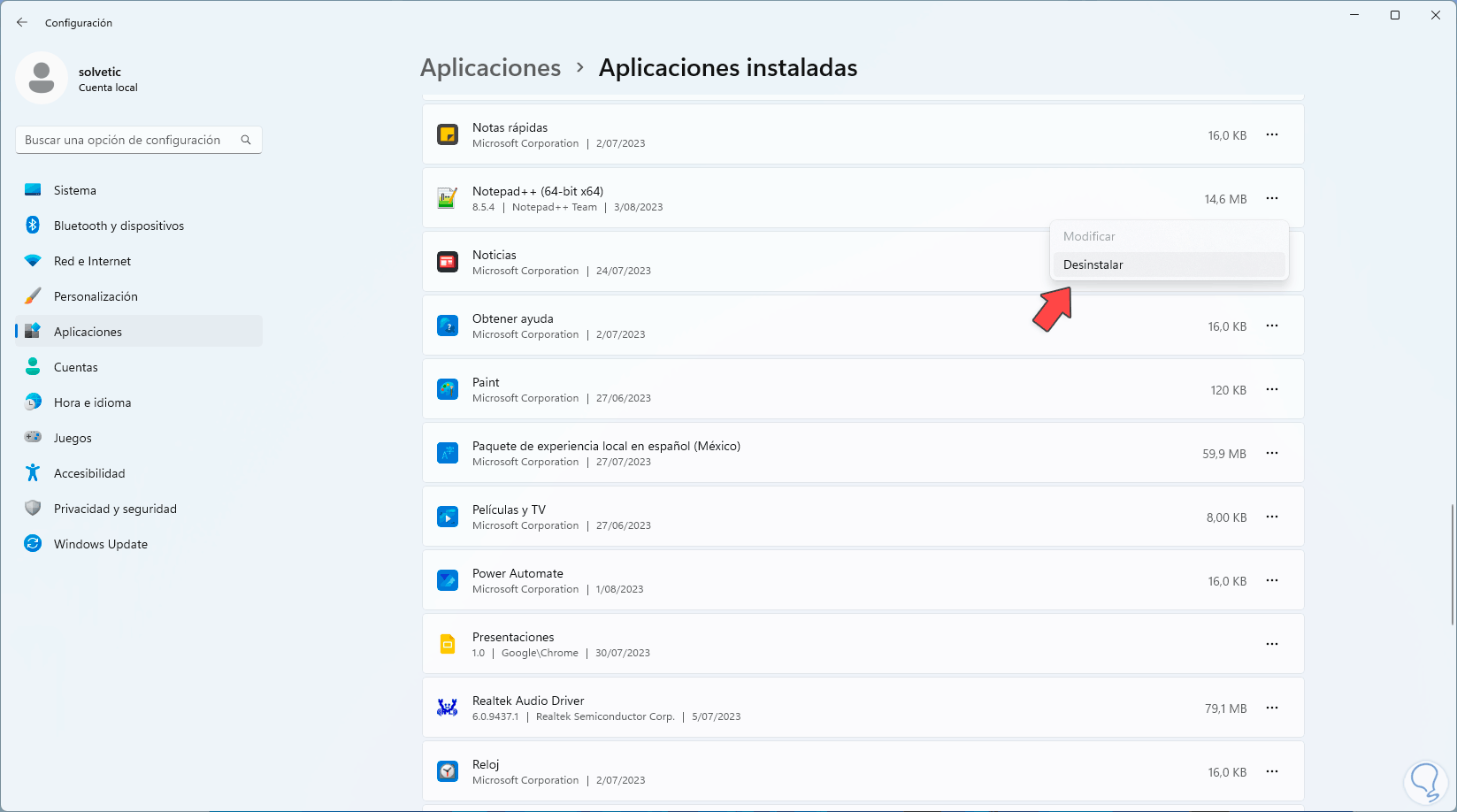Open more options for Notas rápidas

click(x=1272, y=135)
